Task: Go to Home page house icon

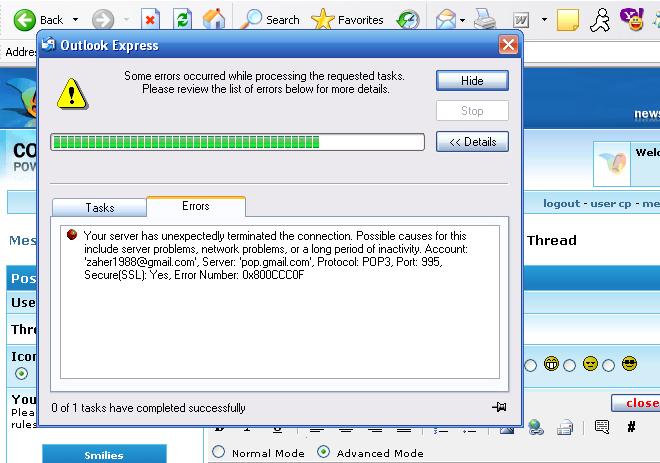Action: click(214, 19)
